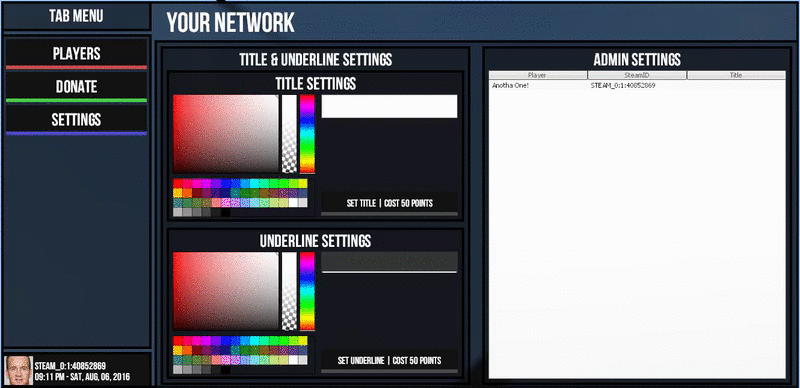Click the player avatar picture

click(19, 370)
